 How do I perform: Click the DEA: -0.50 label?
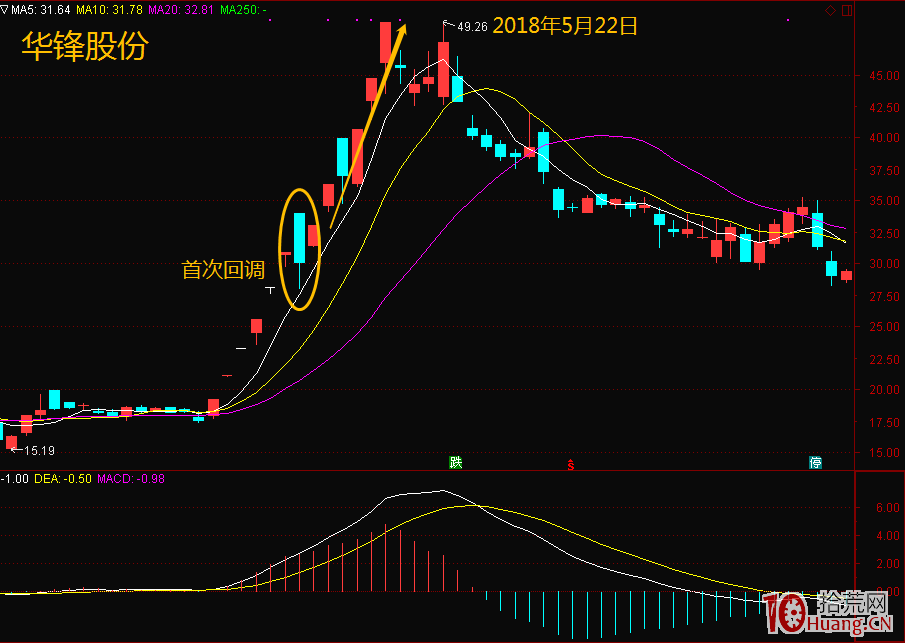[x=63, y=479]
